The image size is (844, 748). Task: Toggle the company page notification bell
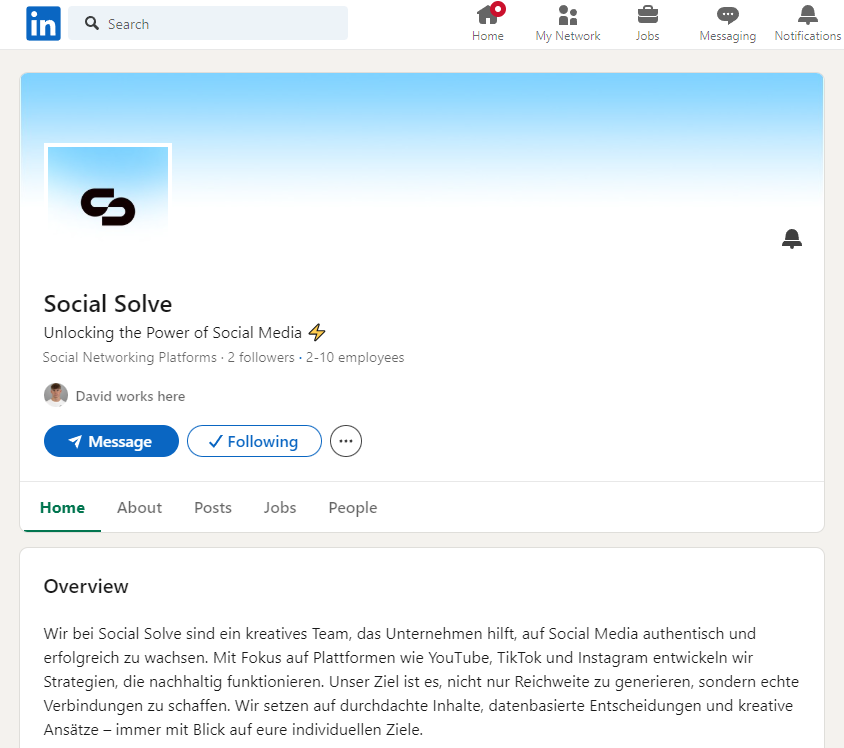point(792,238)
